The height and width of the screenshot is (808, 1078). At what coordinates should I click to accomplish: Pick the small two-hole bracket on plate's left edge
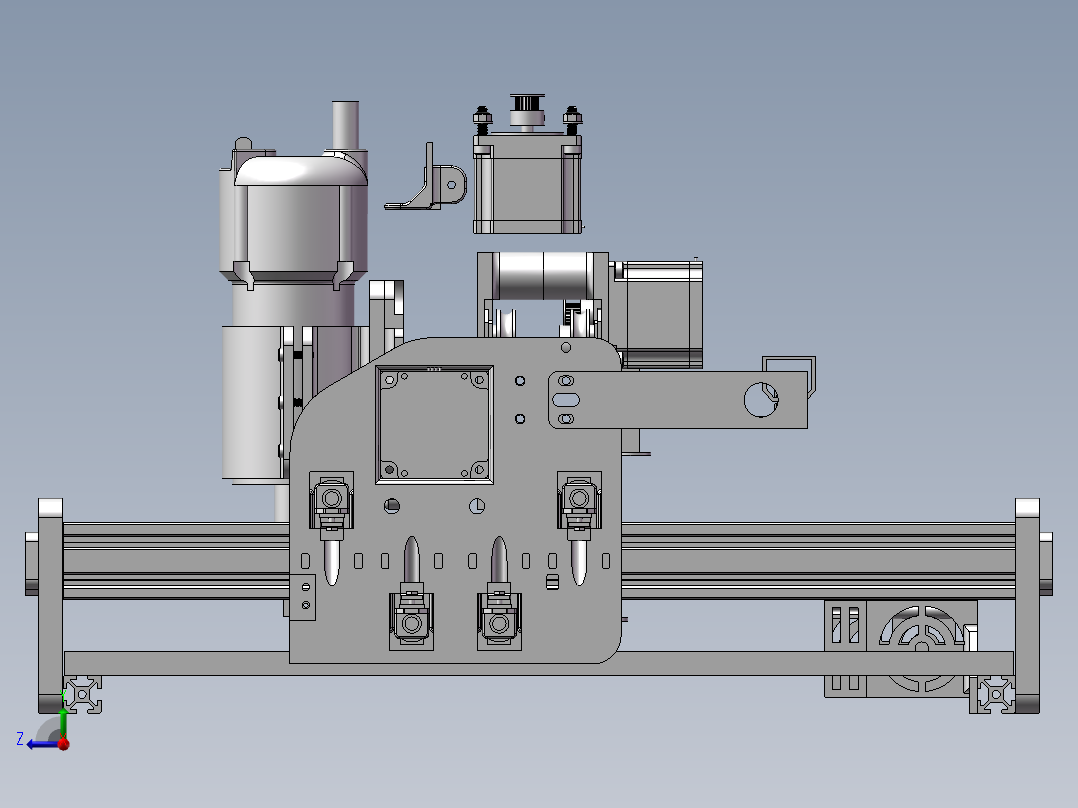302,597
